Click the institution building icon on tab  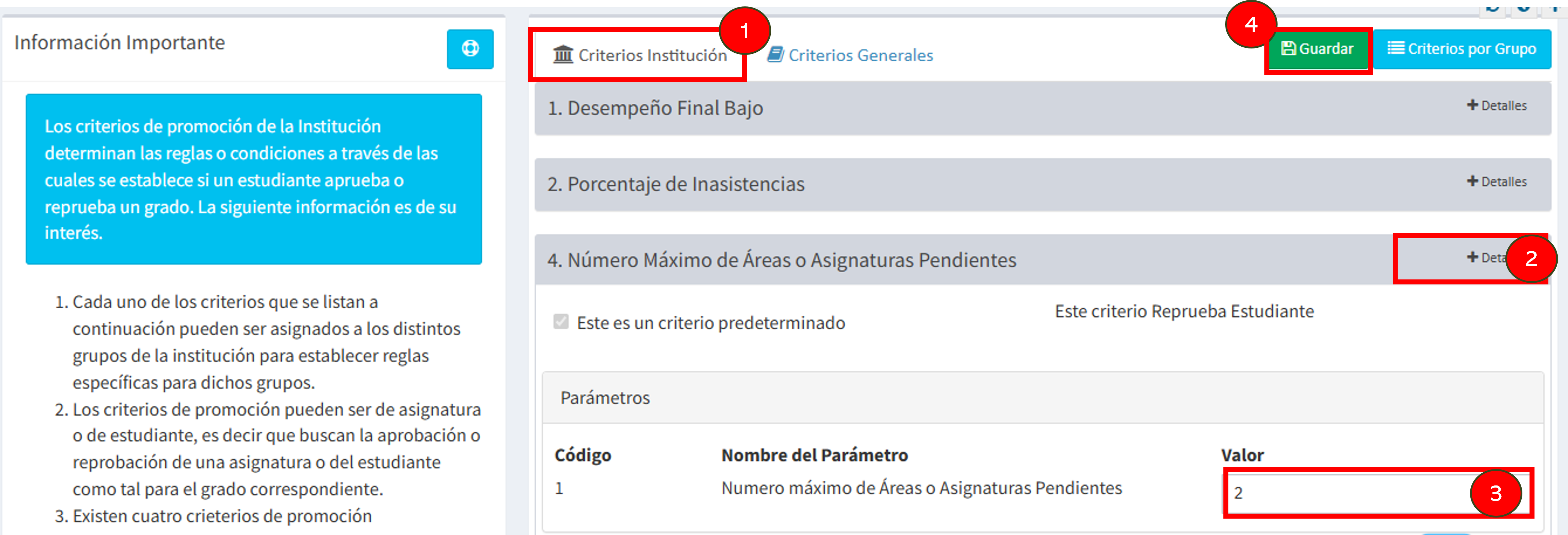pyautogui.click(x=563, y=55)
